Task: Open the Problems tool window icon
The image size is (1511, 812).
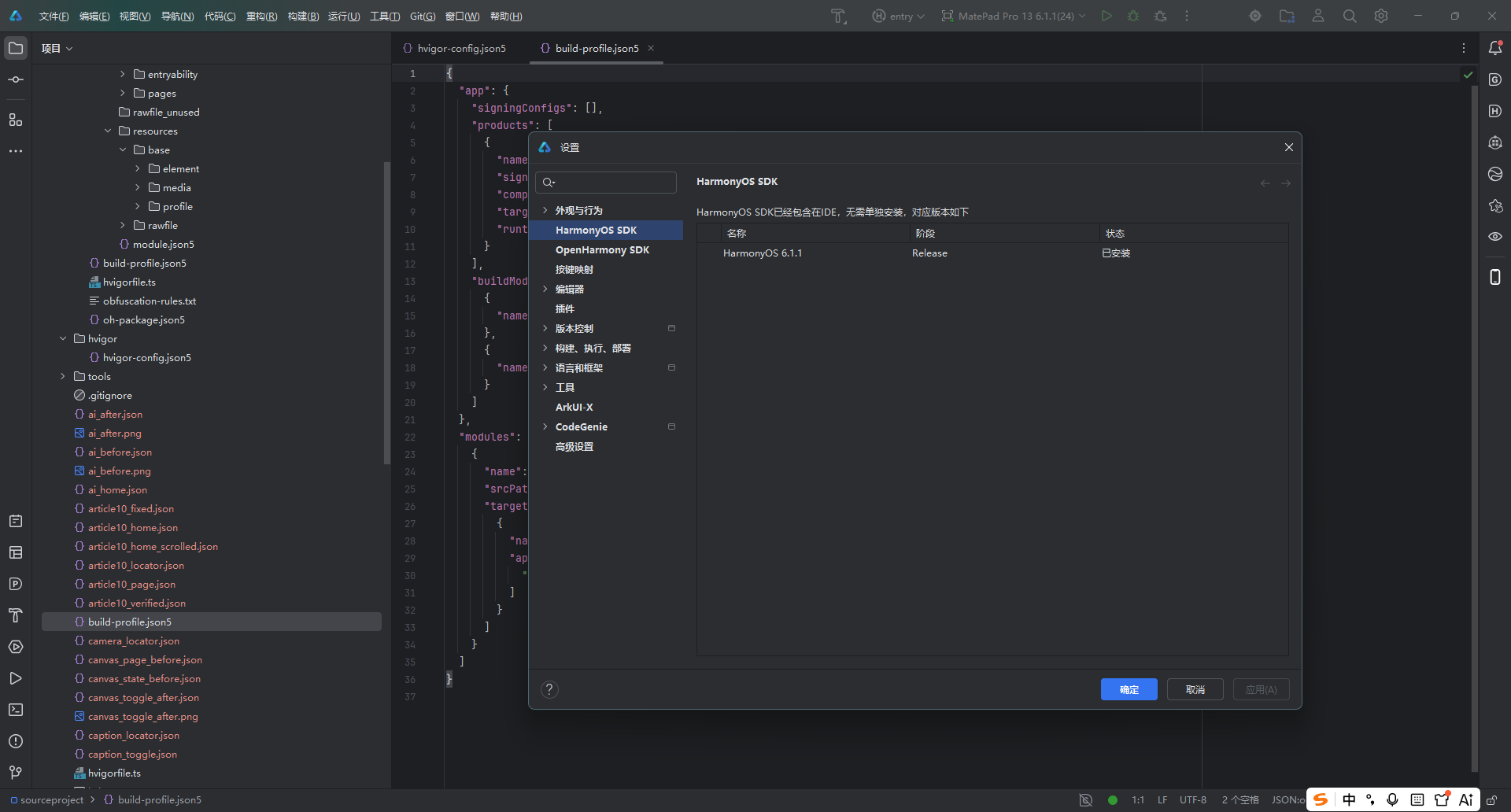Action: pyautogui.click(x=16, y=741)
